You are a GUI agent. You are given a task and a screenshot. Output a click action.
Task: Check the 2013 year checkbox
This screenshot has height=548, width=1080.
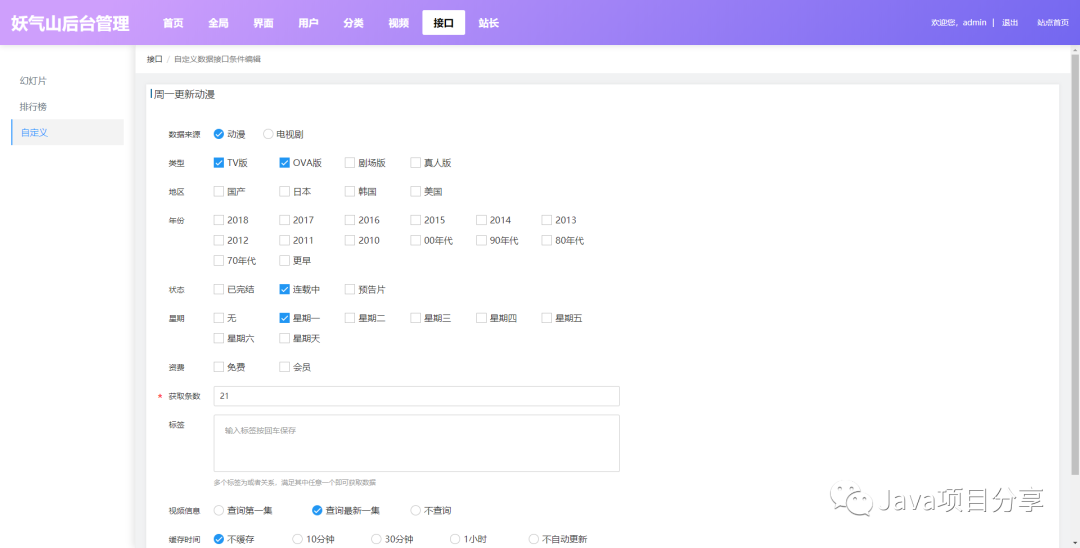[547, 220]
